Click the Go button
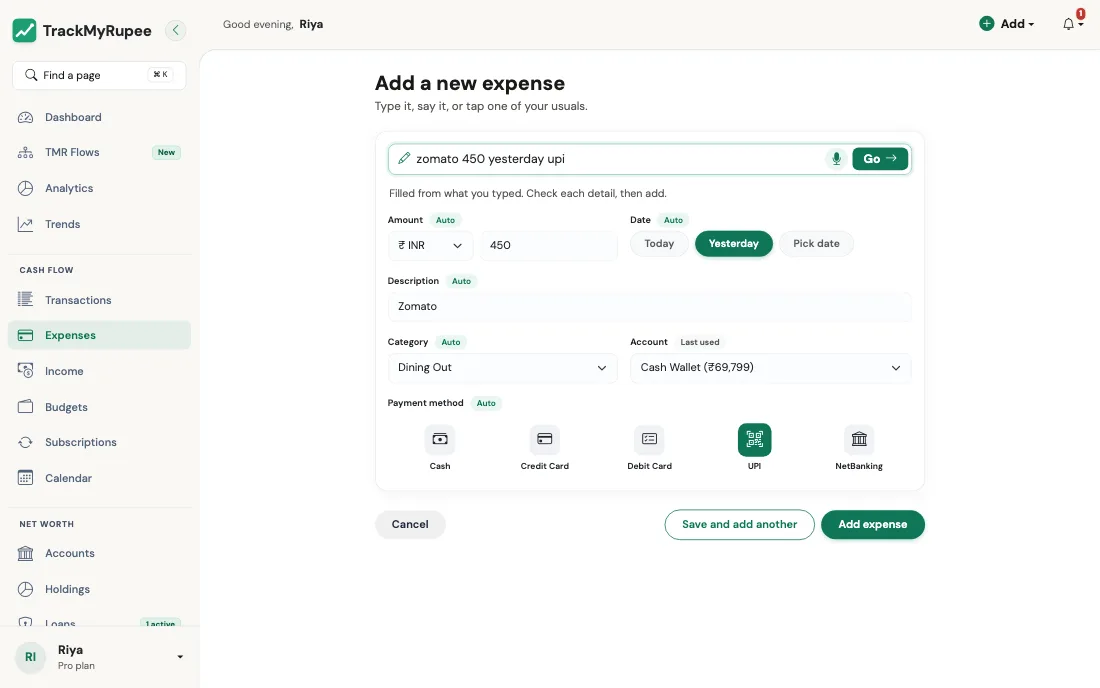The height and width of the screenshot is (688, 1100). (880, 158)
